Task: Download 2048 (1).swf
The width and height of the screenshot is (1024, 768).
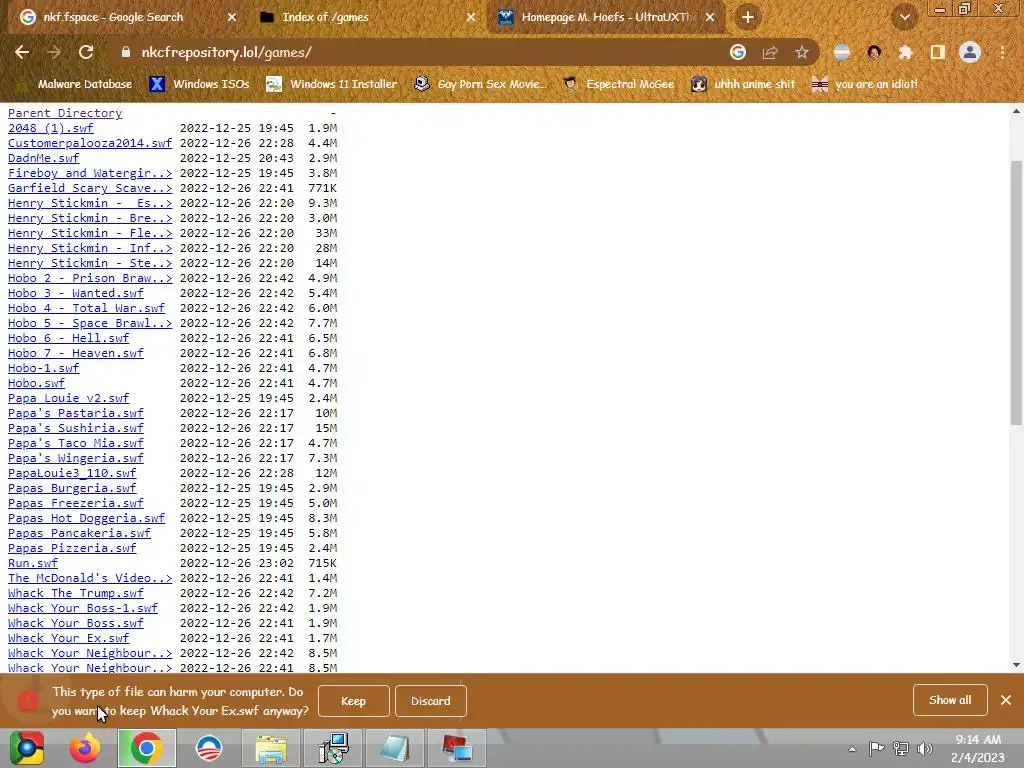Action: (x=50, y=128)
